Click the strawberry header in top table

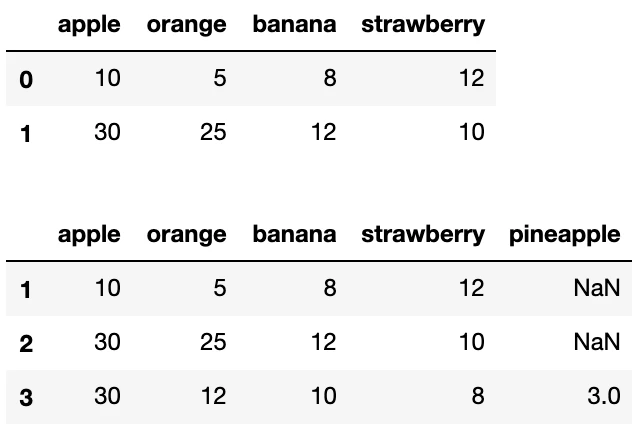click(x=423, y=25)
